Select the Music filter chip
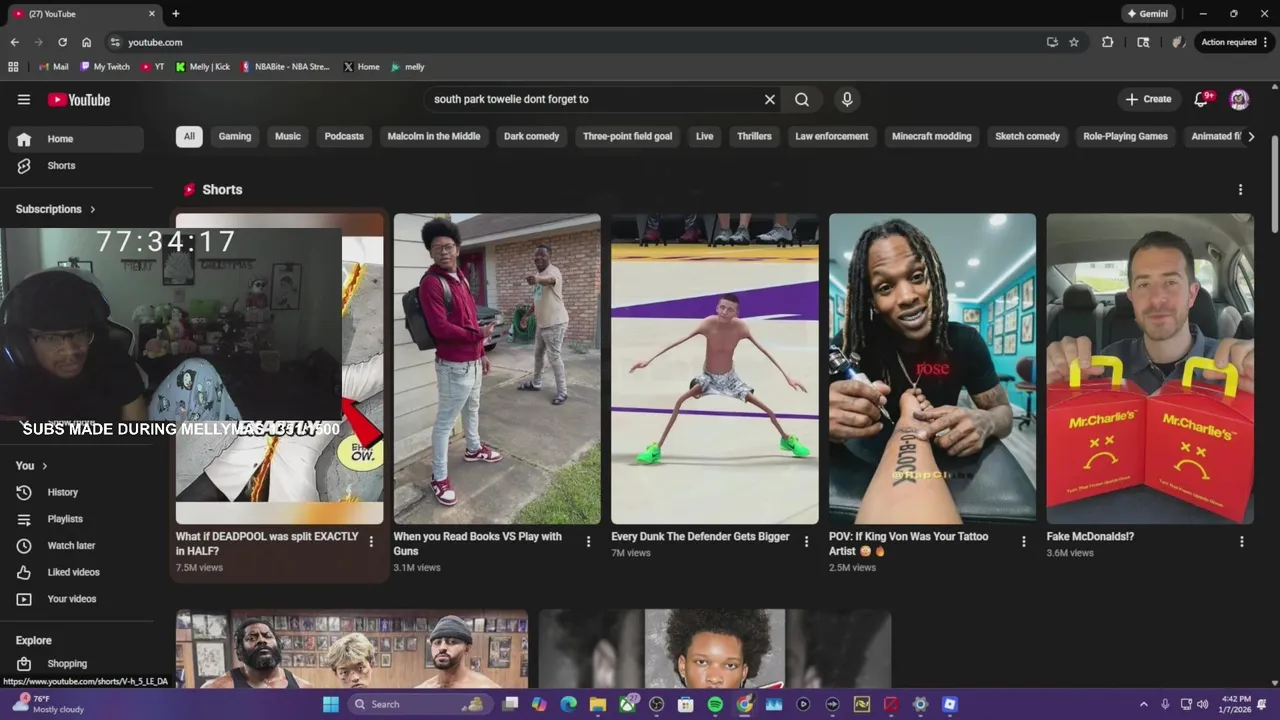The width and height of the screenshot is (1280, 720). pyautogui.click(x=288, y=136)
